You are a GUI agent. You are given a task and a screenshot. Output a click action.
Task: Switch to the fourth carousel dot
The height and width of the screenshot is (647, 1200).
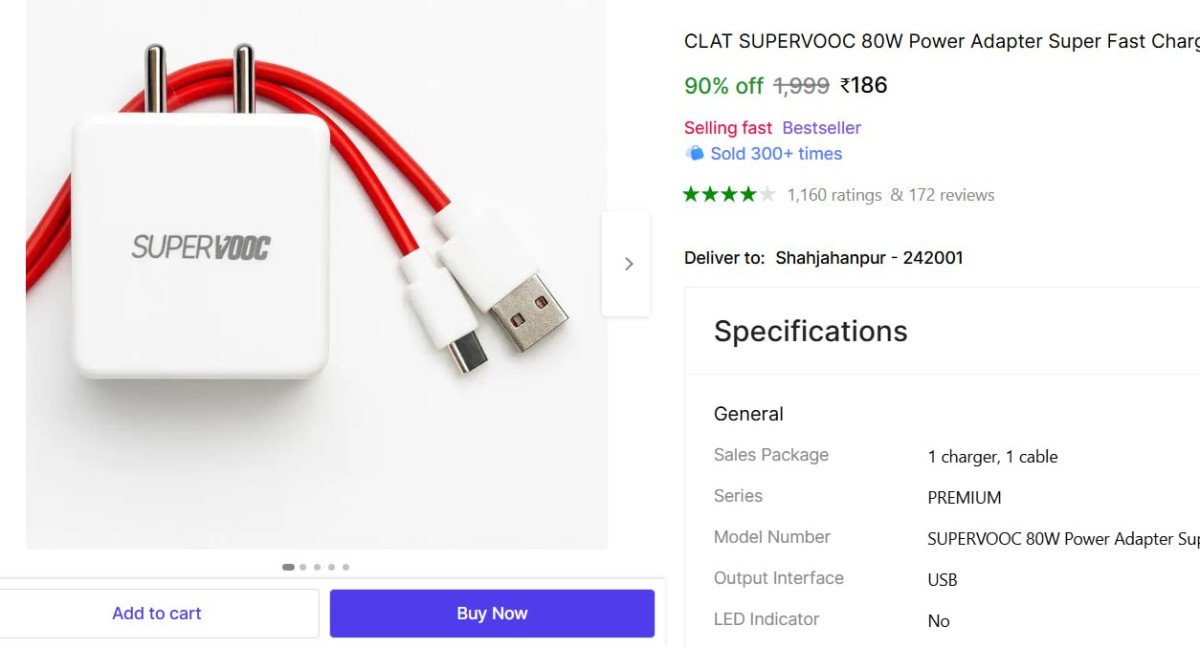tap(332, 567)
